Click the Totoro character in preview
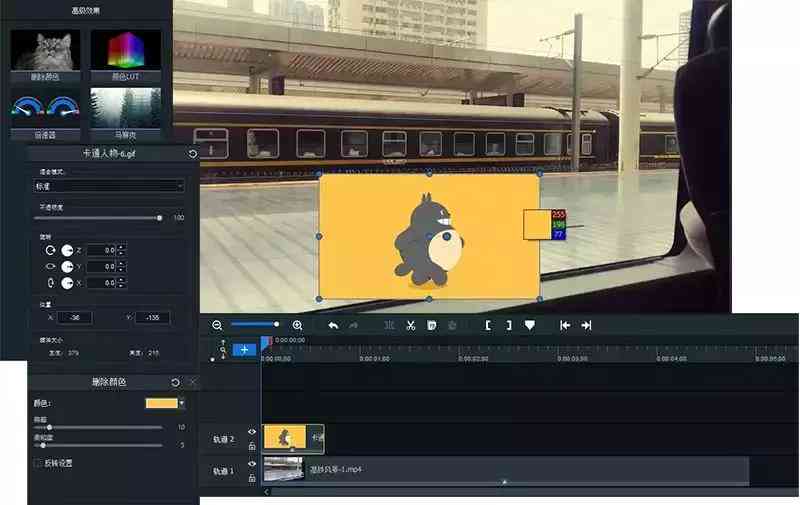This screenshot has height=505, width=800. [x=428, y=240]
